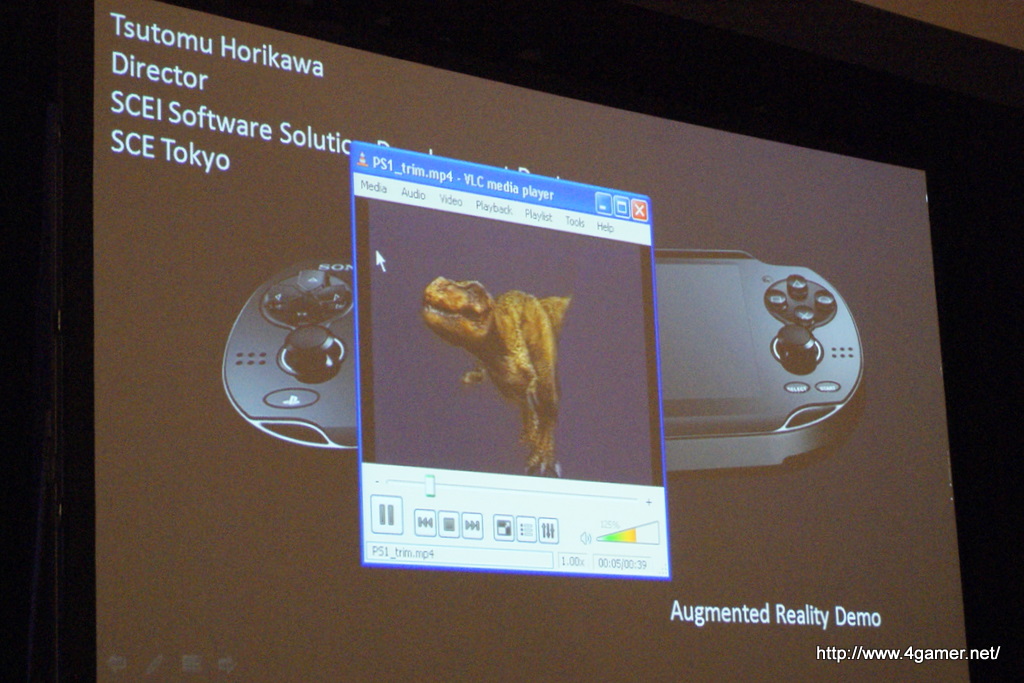Open the Playback menu

tap(494, 208)
